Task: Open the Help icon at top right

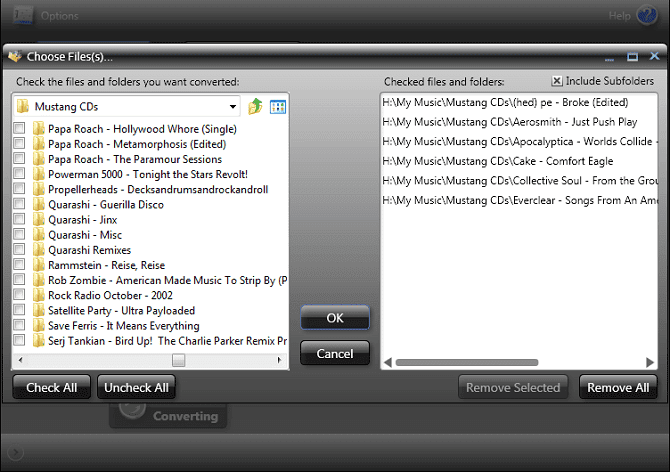Action: tap(646, 16)
